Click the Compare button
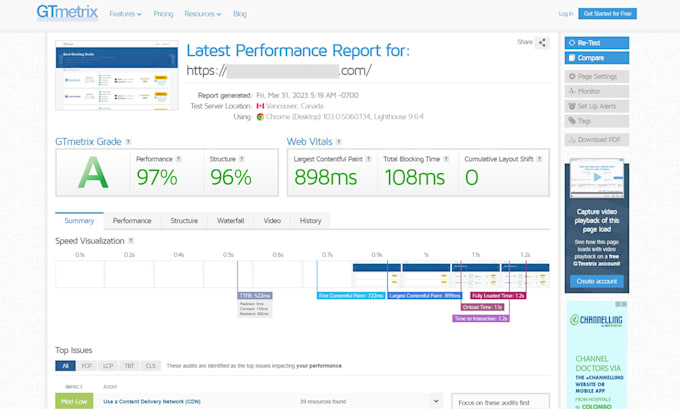 pyautogui.click(x=597, y=58)
